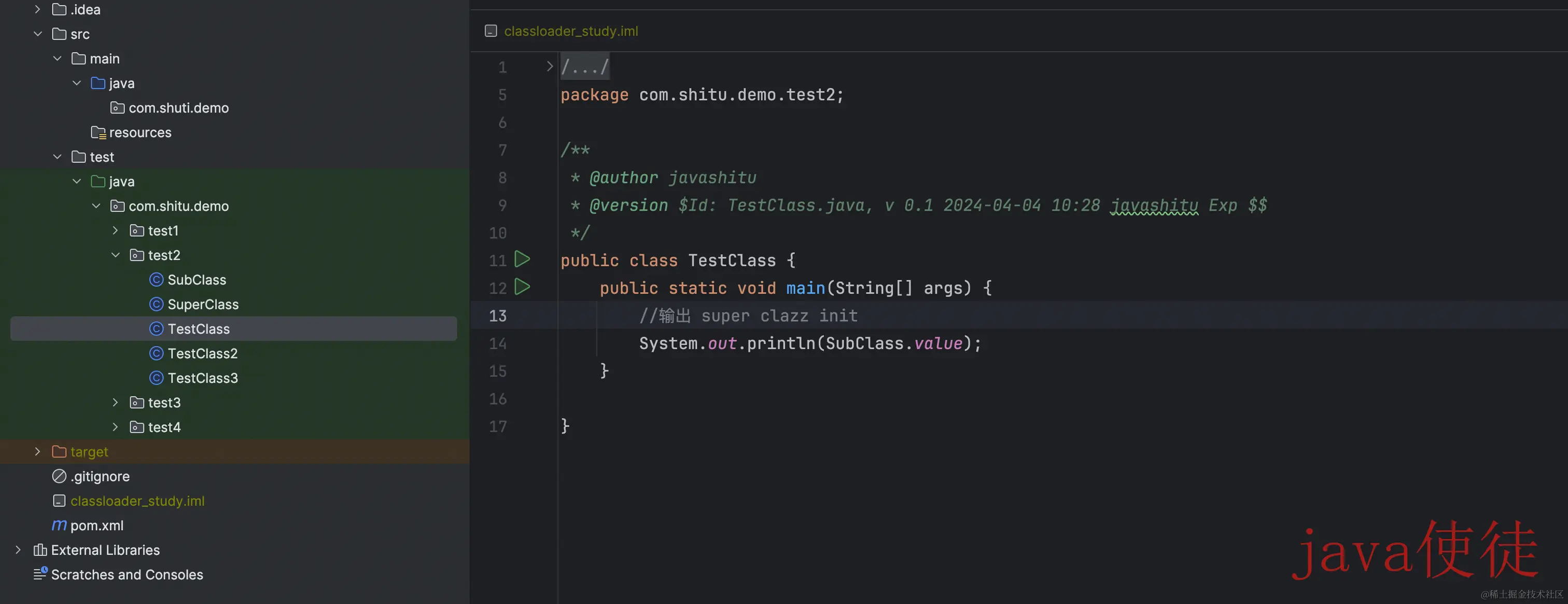This screenshot has width=1568, height=604.
Task: Select classloader_study.iml in tree
Action: [137, 501]
